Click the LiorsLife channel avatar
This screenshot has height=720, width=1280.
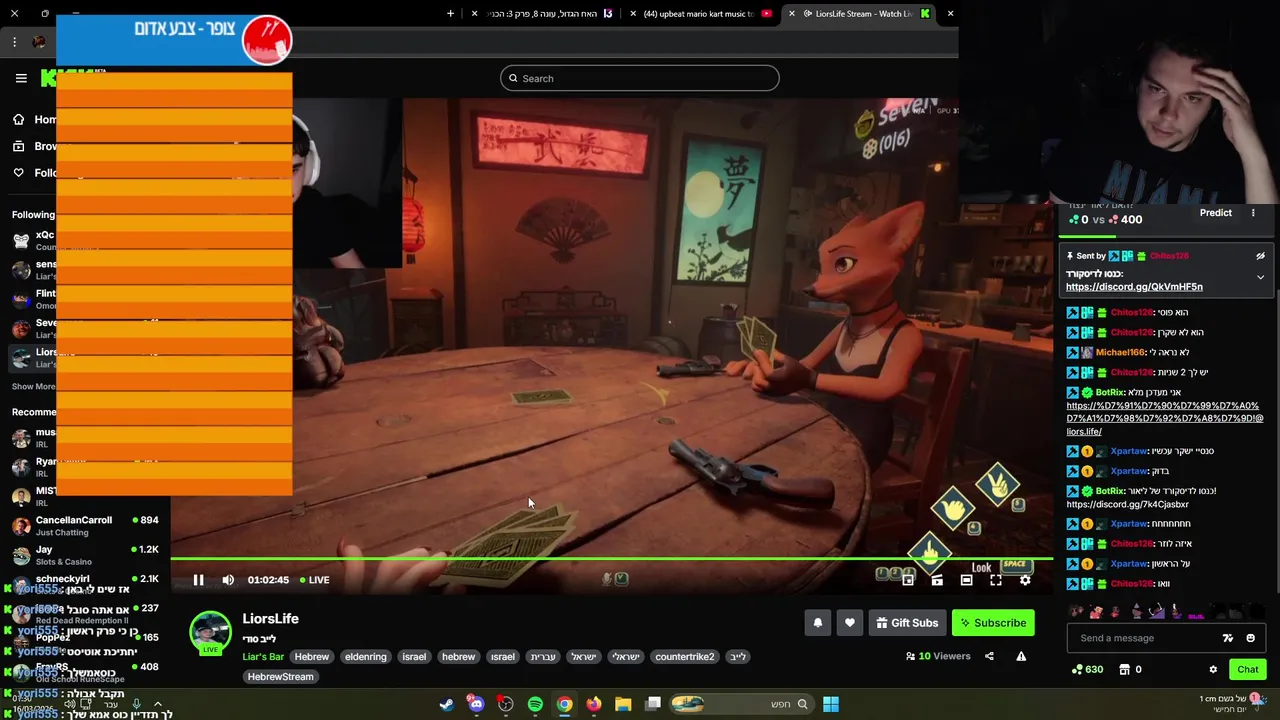(x=210, y=632)
